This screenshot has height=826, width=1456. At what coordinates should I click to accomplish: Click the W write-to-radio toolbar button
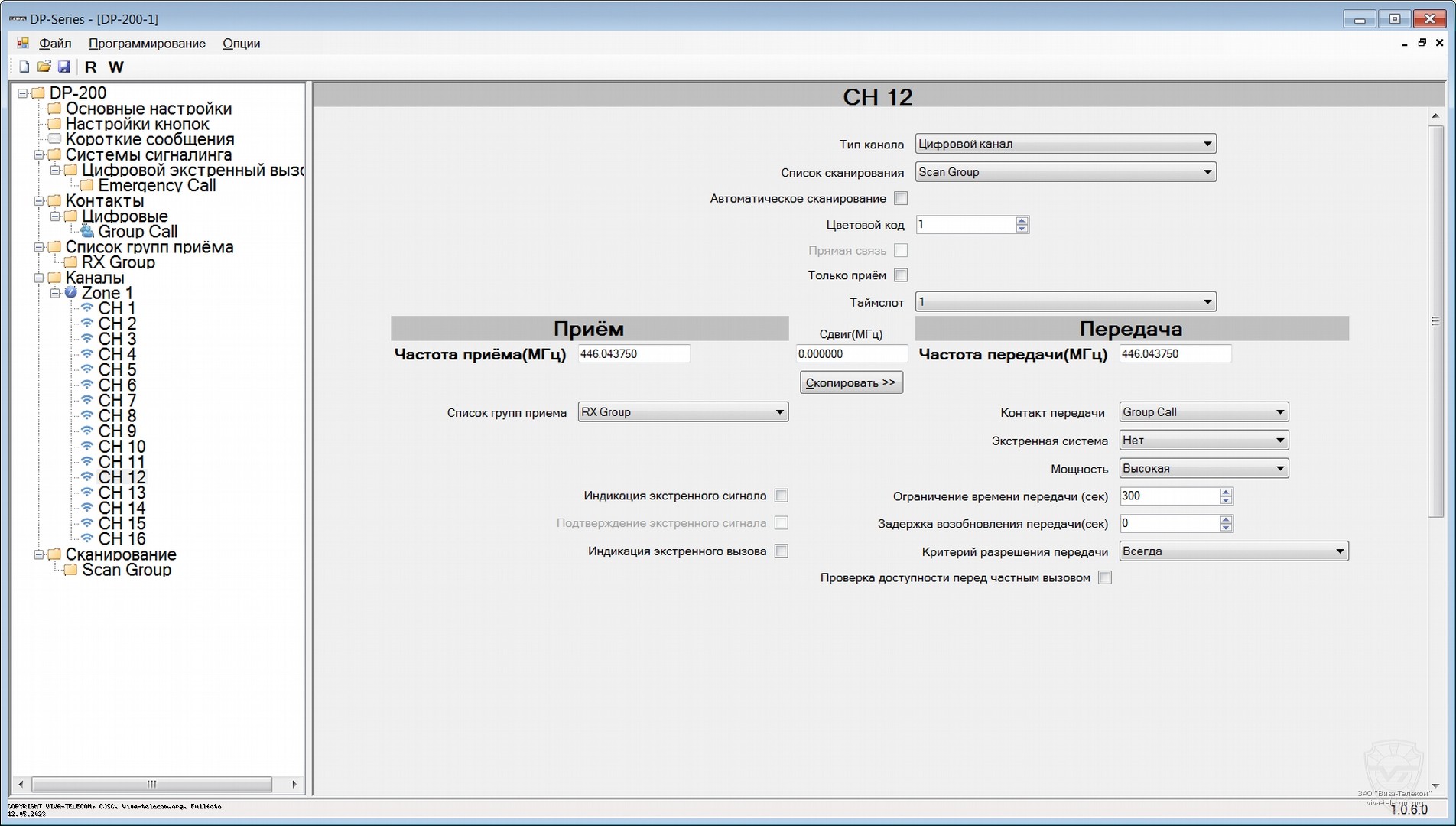tap(115, 67)
